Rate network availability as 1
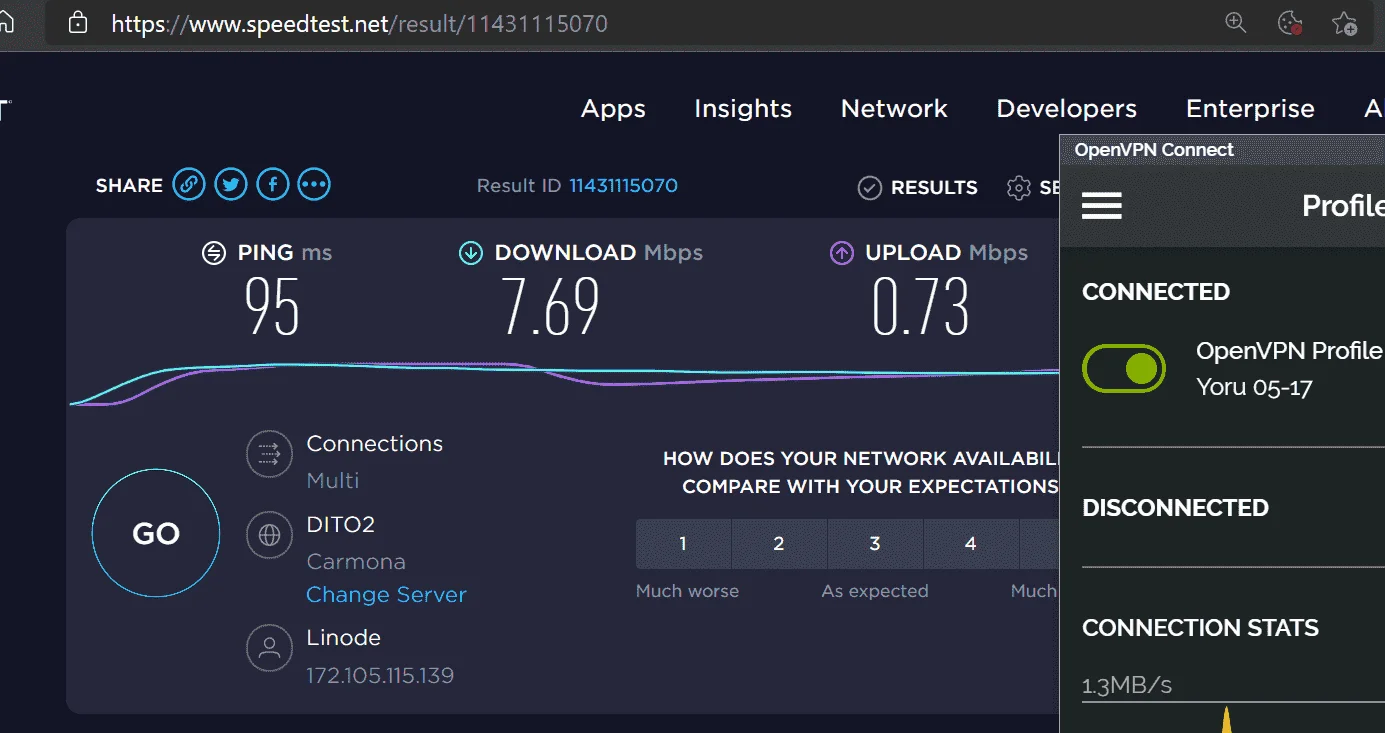 click(x=683, y=544)
